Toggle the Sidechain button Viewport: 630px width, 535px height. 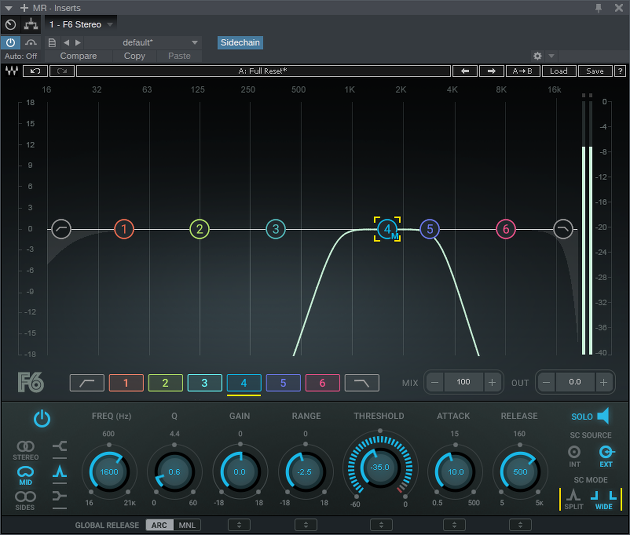[240, 43]
